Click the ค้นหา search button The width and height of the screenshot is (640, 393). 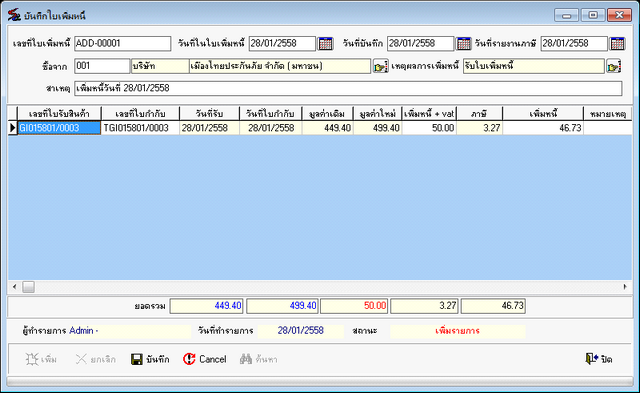258,359
